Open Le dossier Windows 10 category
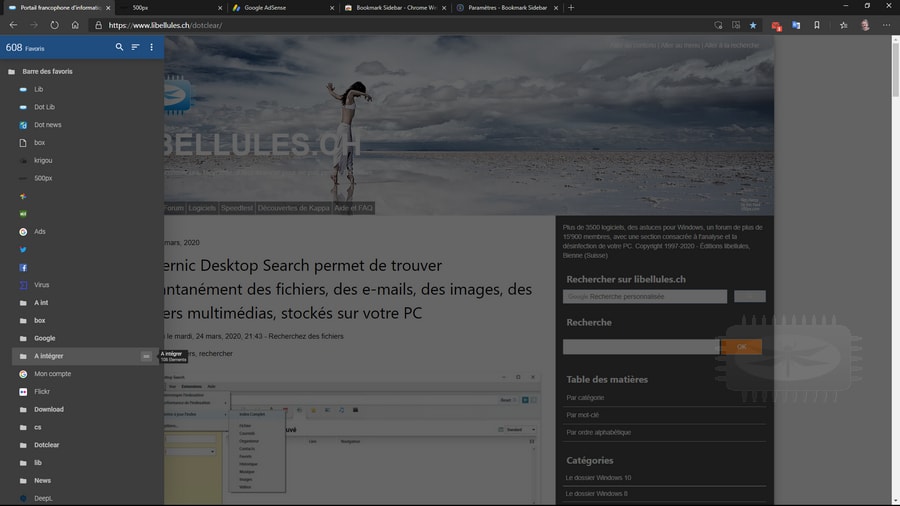The height and width of the screenshot is (506, 900). point(598,478)
